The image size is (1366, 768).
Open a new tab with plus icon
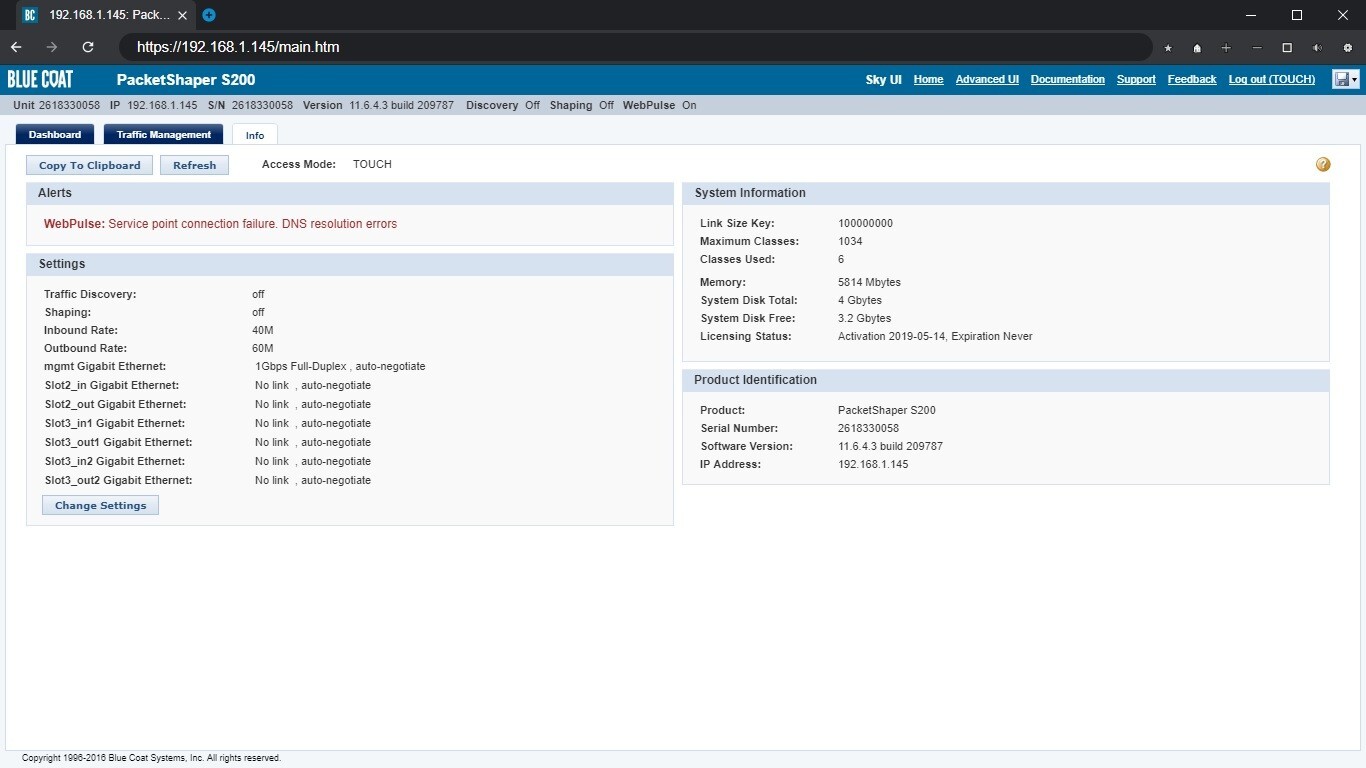208,15
